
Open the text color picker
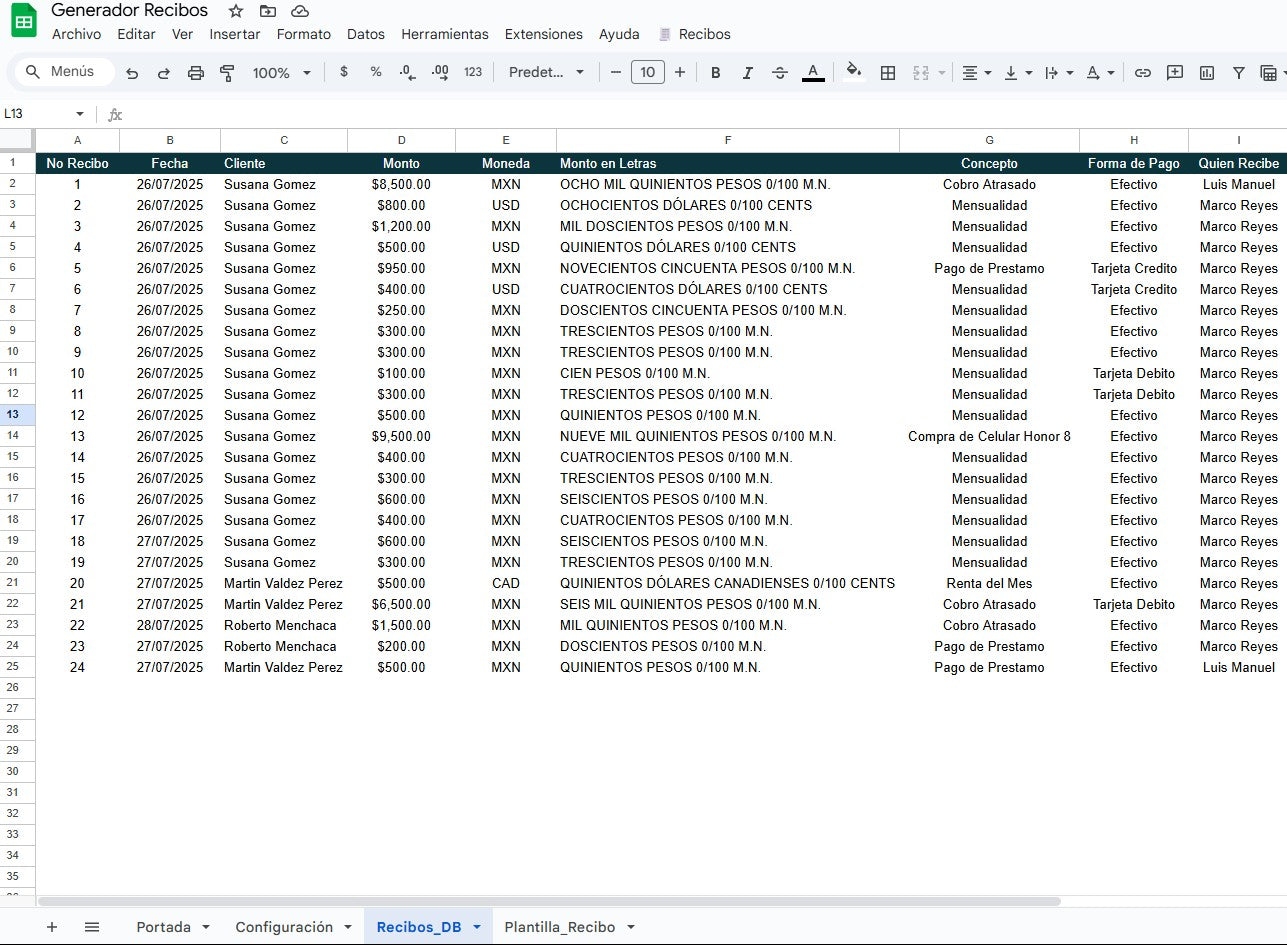tap(813, 73)
